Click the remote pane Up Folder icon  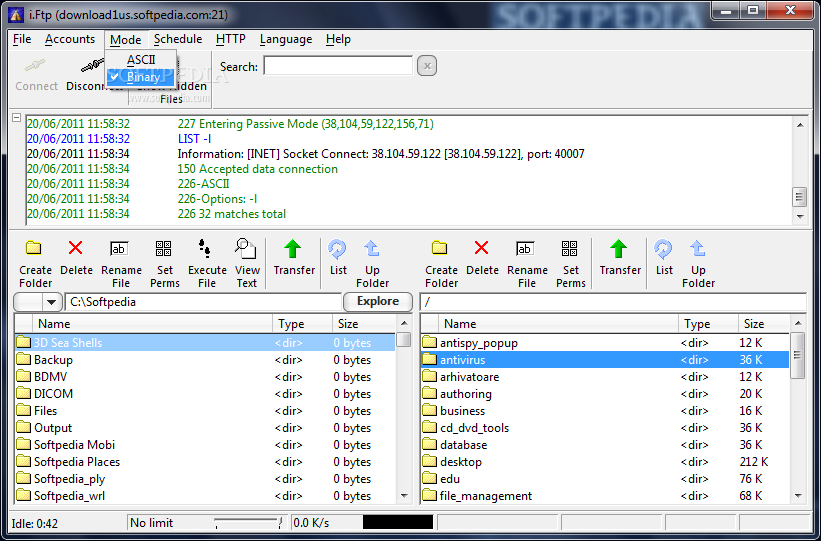pyautogui.click(x=697, y=248)
